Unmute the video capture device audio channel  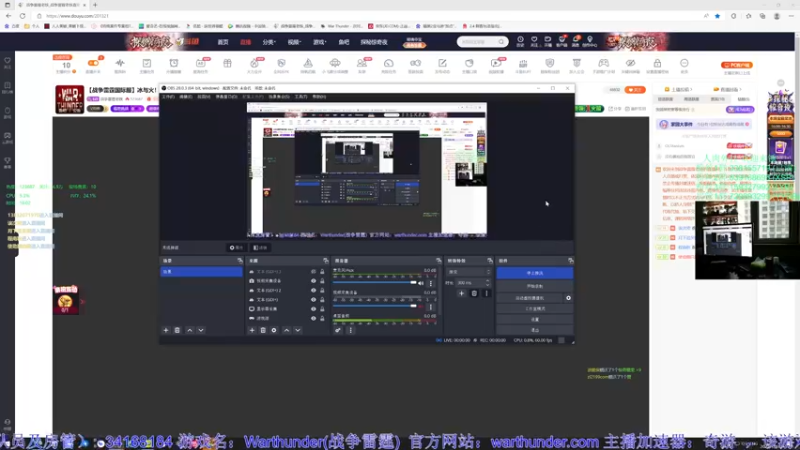[x=421, y=307]
